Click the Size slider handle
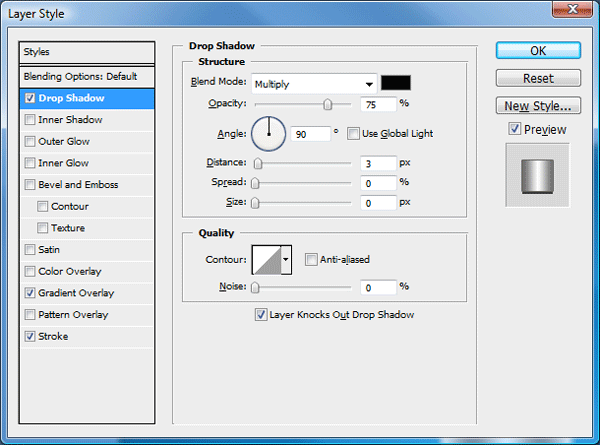 pos(255,203)
